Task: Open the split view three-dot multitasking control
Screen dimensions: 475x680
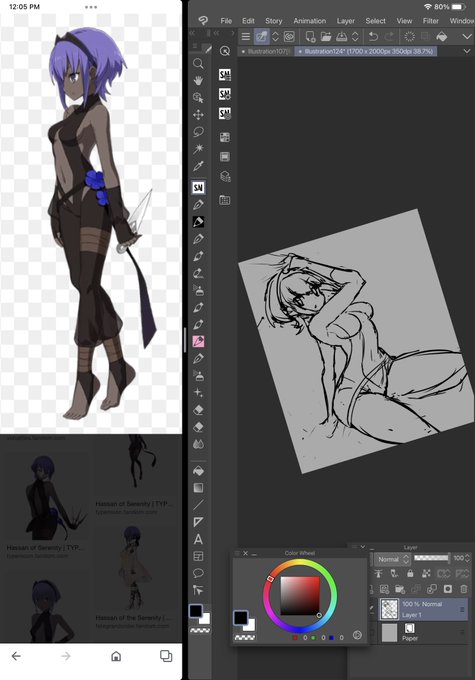Action: click(91, 7)
